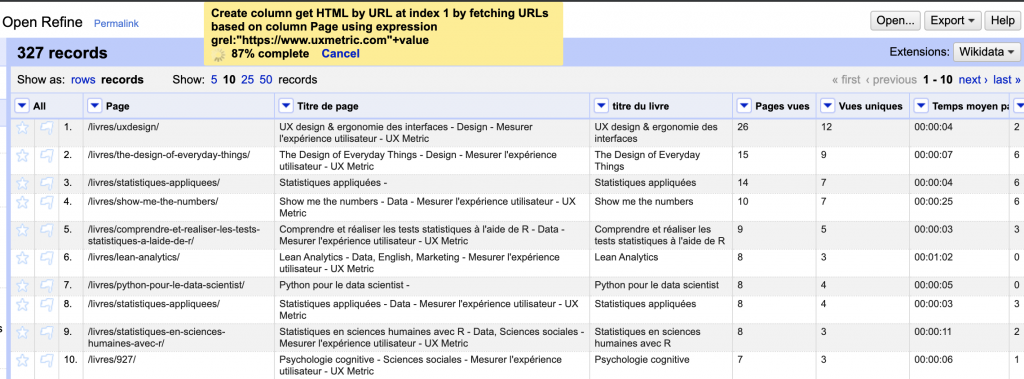Screen dimensions: 1024x379
Task: Flag row 10 /livres/927/
Action: tap(47, 360)
